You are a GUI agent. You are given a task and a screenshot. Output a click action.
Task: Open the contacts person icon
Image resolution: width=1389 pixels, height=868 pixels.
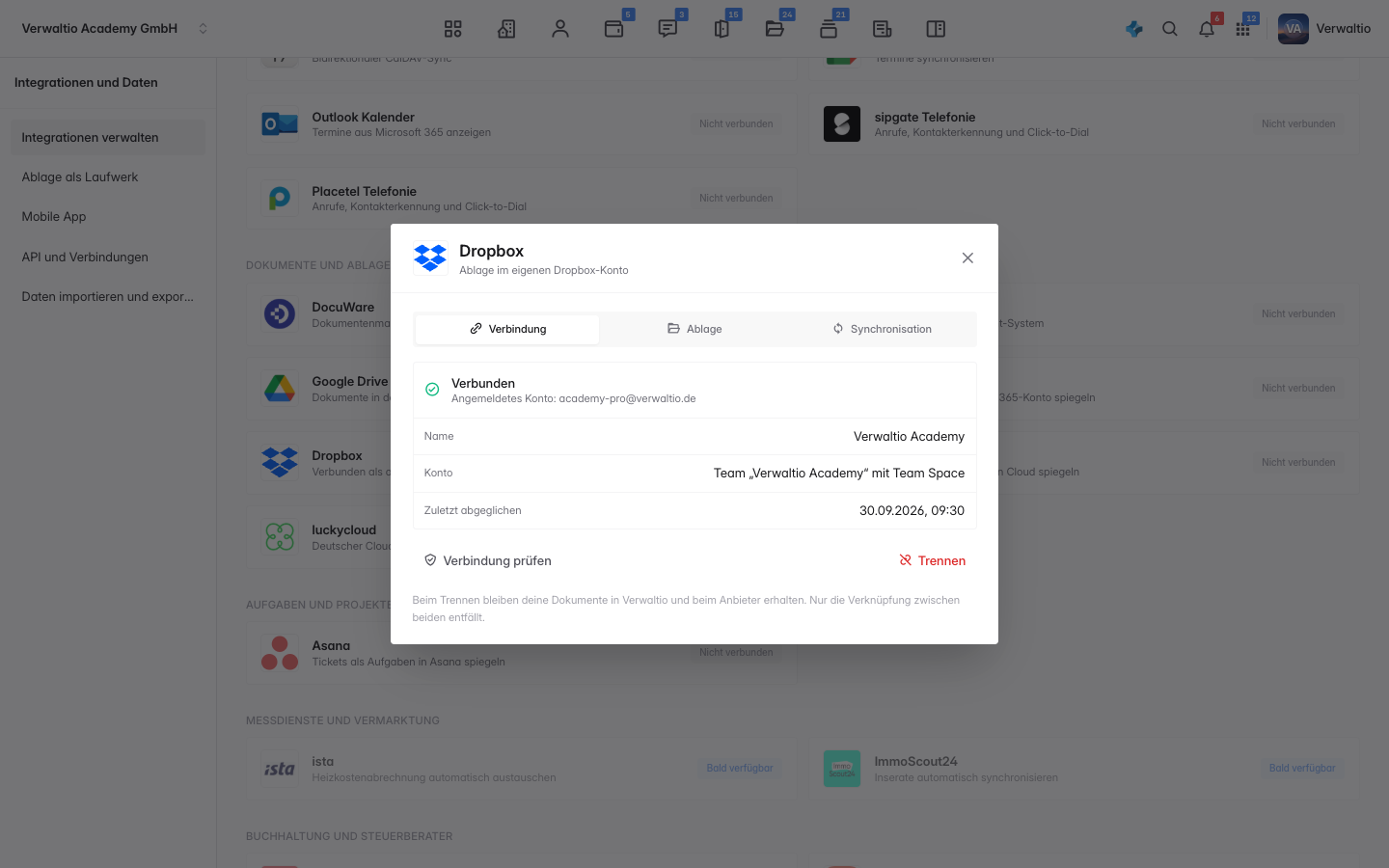point(560,29)
